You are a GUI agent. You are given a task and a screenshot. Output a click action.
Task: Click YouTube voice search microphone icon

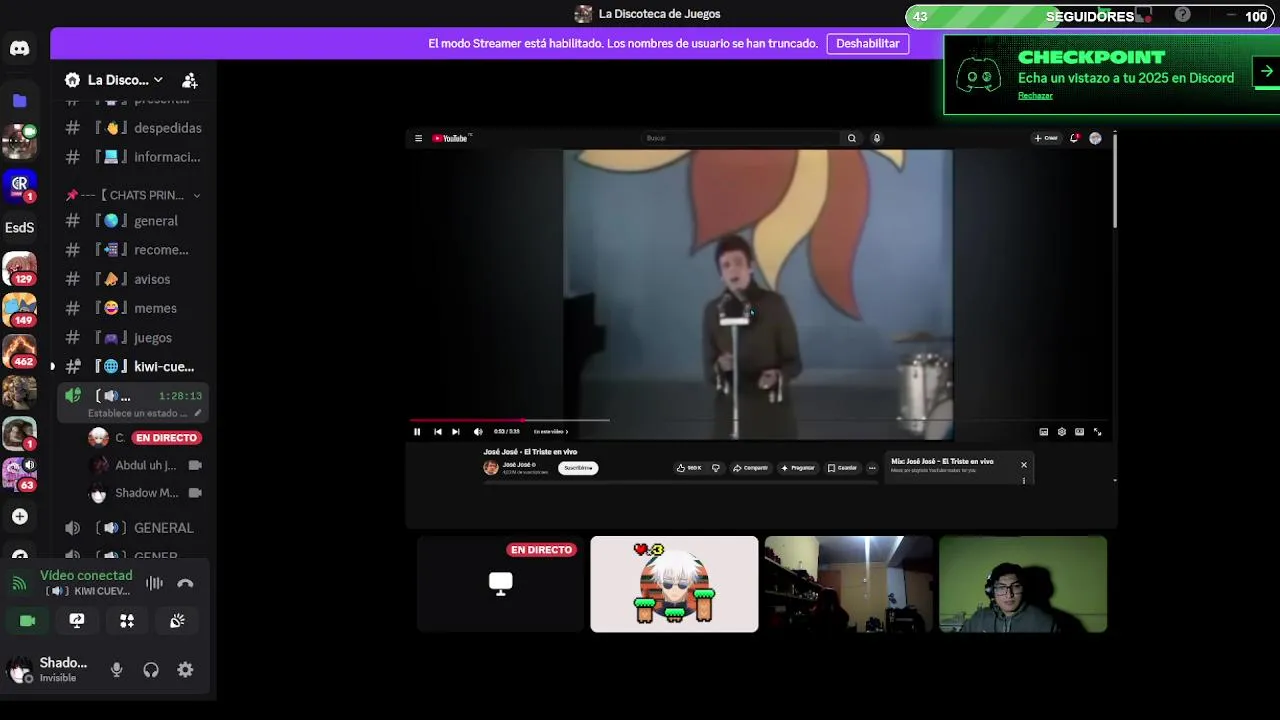point(876,138)
